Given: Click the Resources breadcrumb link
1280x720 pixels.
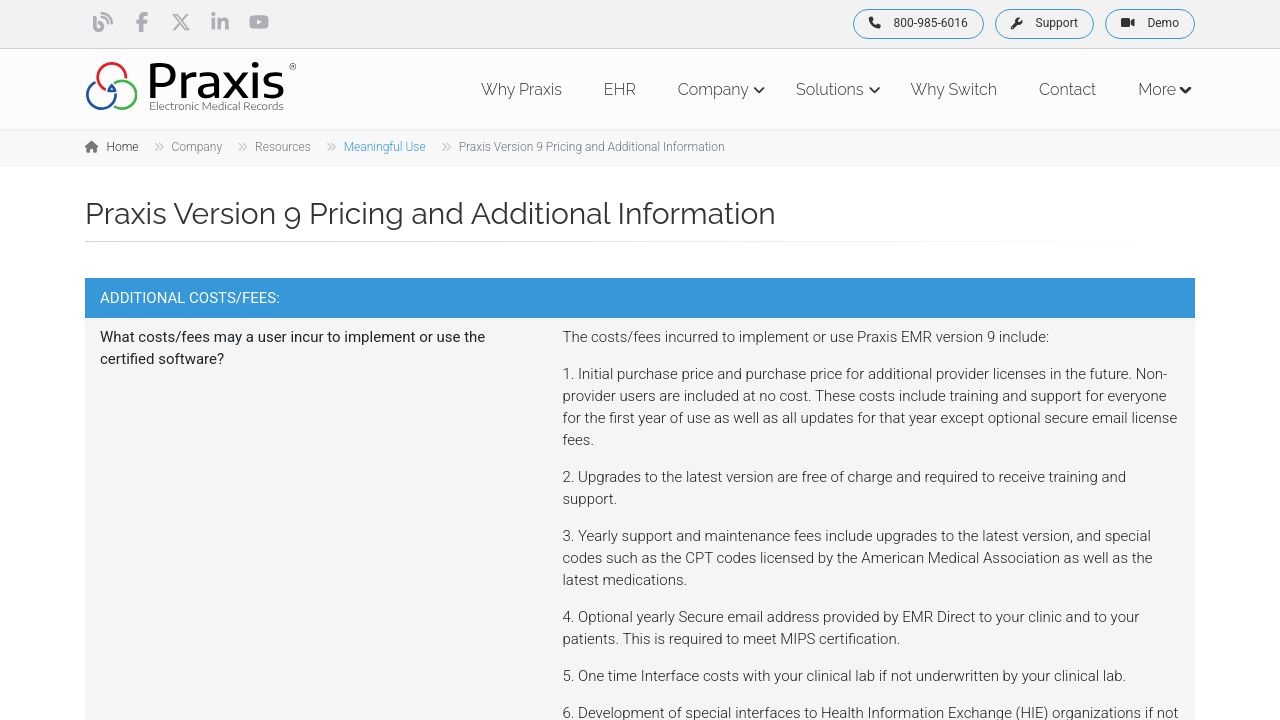Looking at the screenshot, I should coord(282,147).
